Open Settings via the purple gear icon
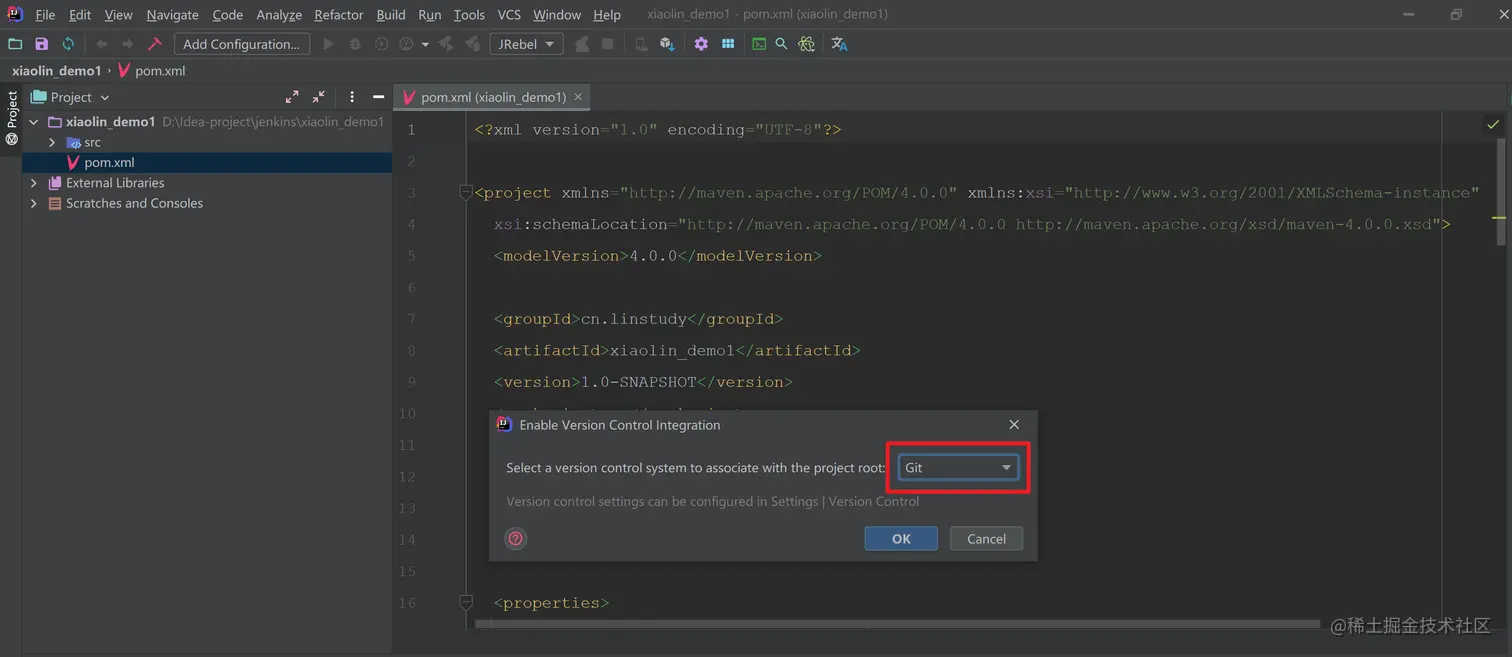The image size is (1512, 657). click(x=701, y=44)
